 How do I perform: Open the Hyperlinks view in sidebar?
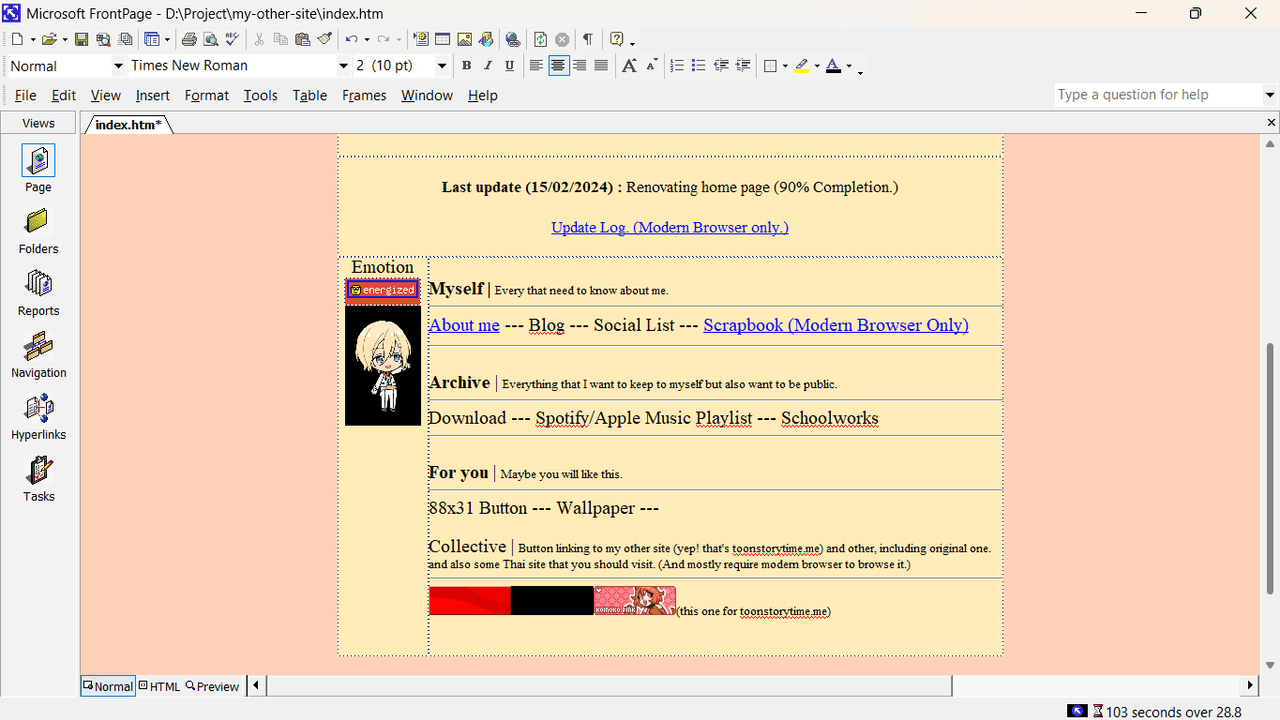tap(39, 417)
